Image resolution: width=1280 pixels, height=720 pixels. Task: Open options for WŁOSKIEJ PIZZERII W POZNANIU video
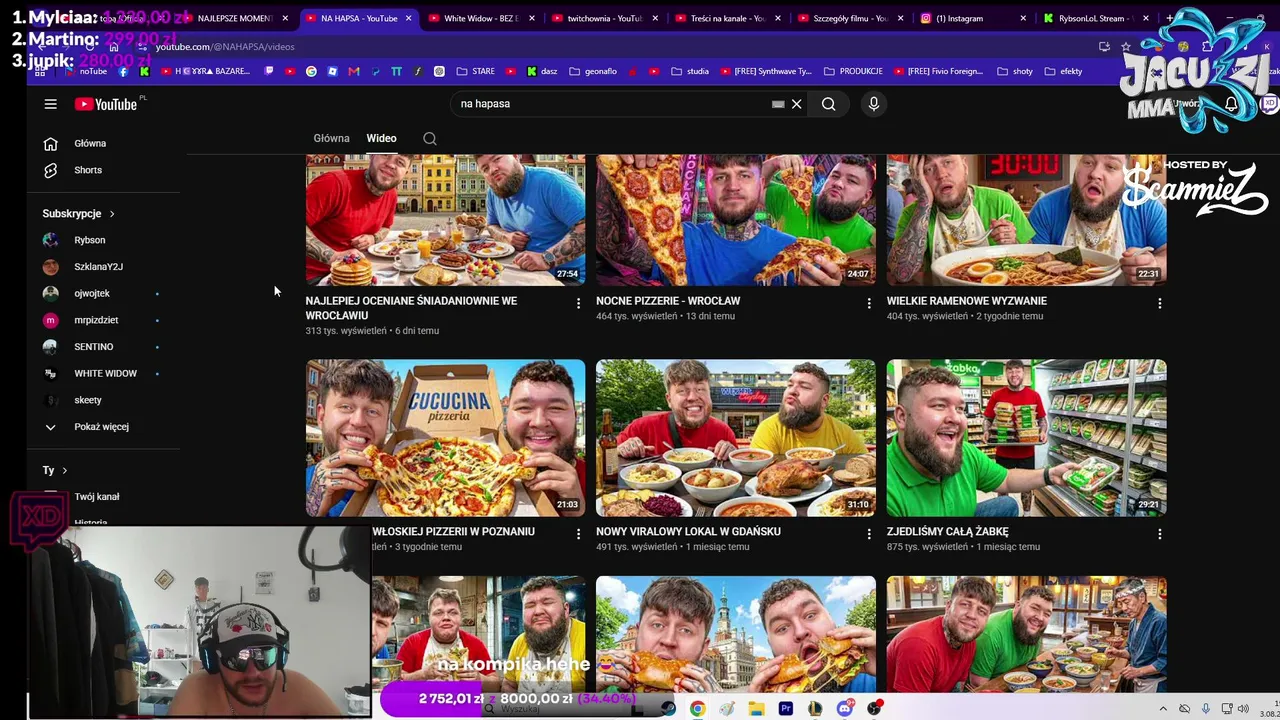coord(578,534)
